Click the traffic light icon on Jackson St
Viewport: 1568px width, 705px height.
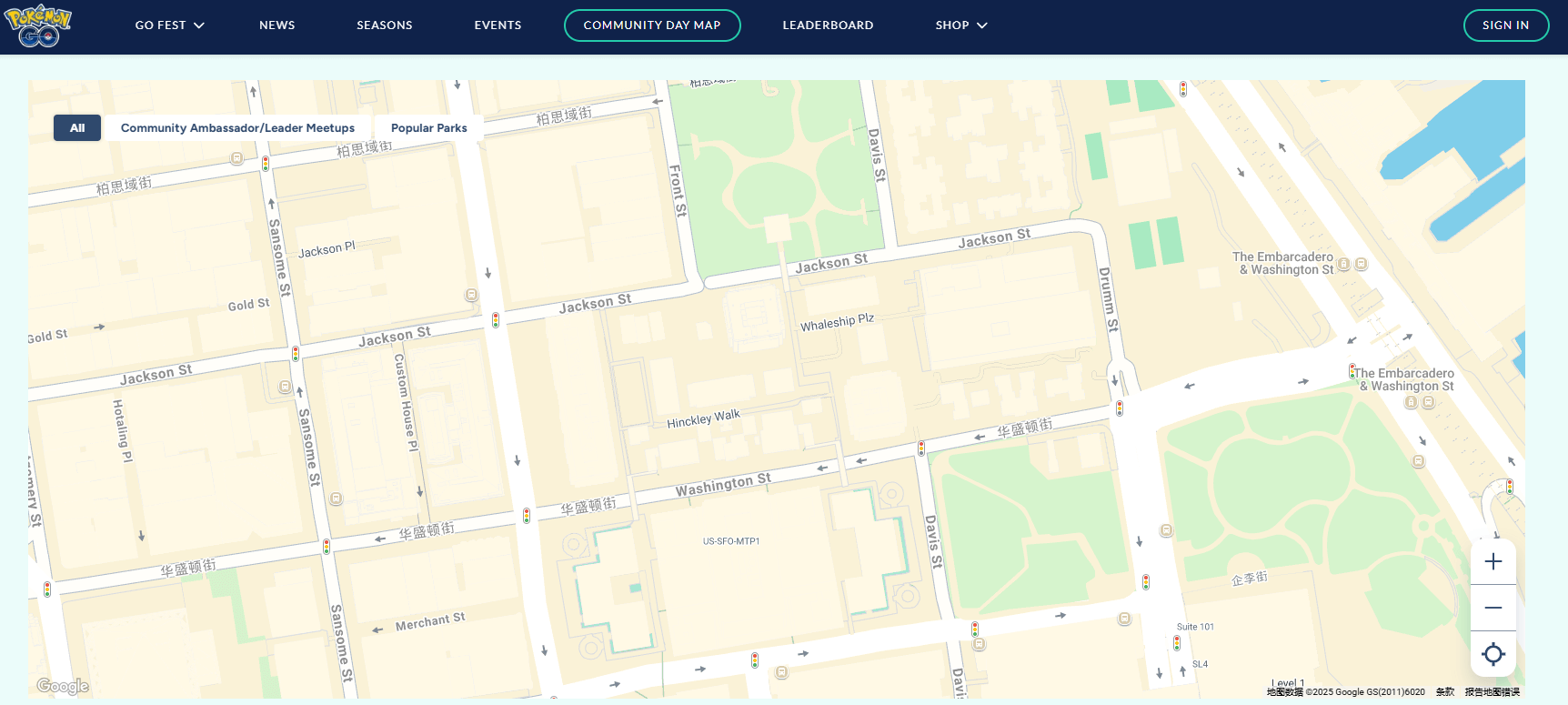point(496,320)
